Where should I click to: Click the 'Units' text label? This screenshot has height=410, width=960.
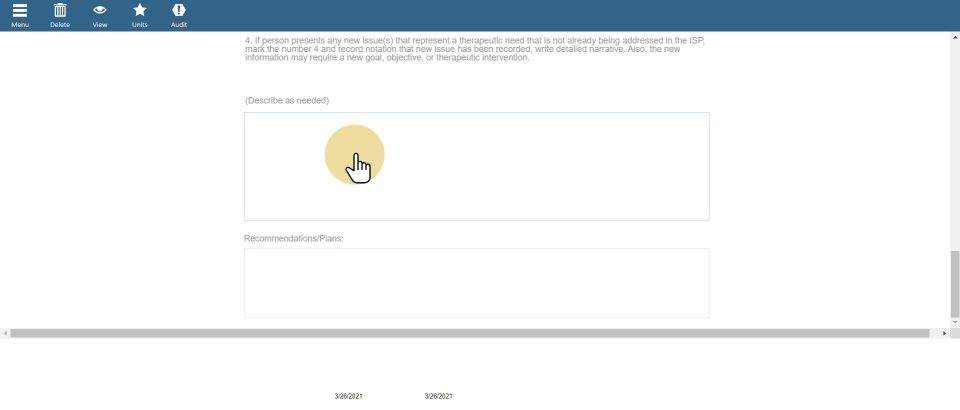[140, 24]
